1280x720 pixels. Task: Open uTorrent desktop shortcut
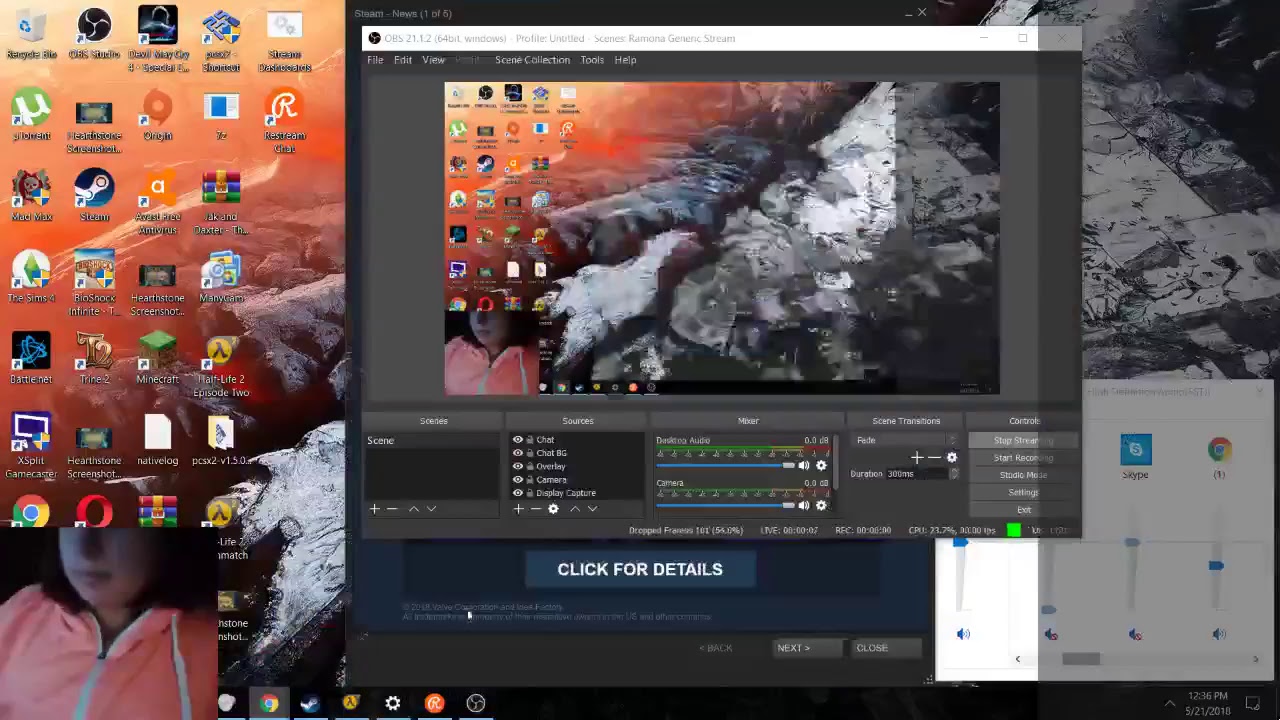pyautogui.click(x=31, y=114)
